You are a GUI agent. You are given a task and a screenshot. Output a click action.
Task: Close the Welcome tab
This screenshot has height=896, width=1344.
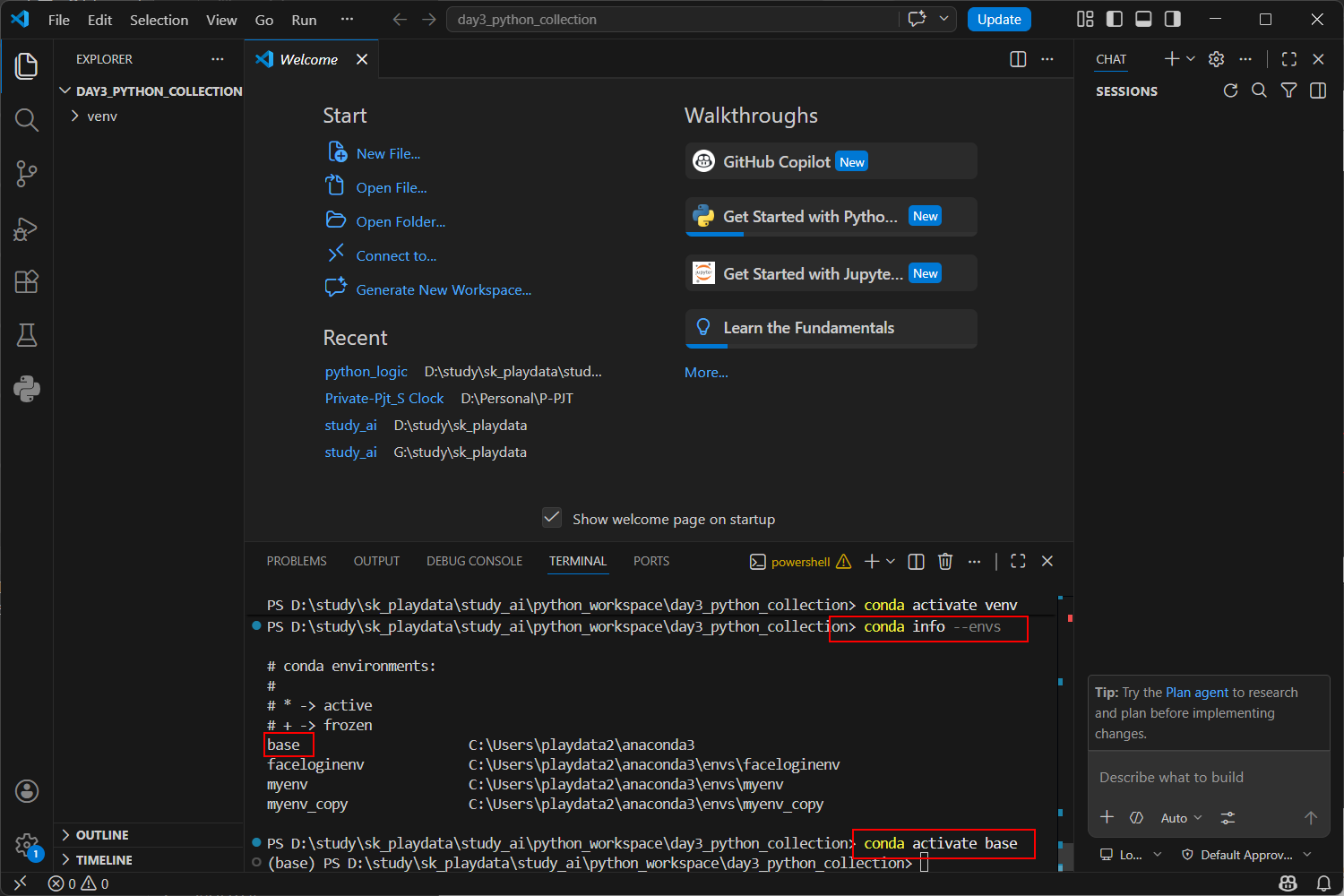pos(362,59)
